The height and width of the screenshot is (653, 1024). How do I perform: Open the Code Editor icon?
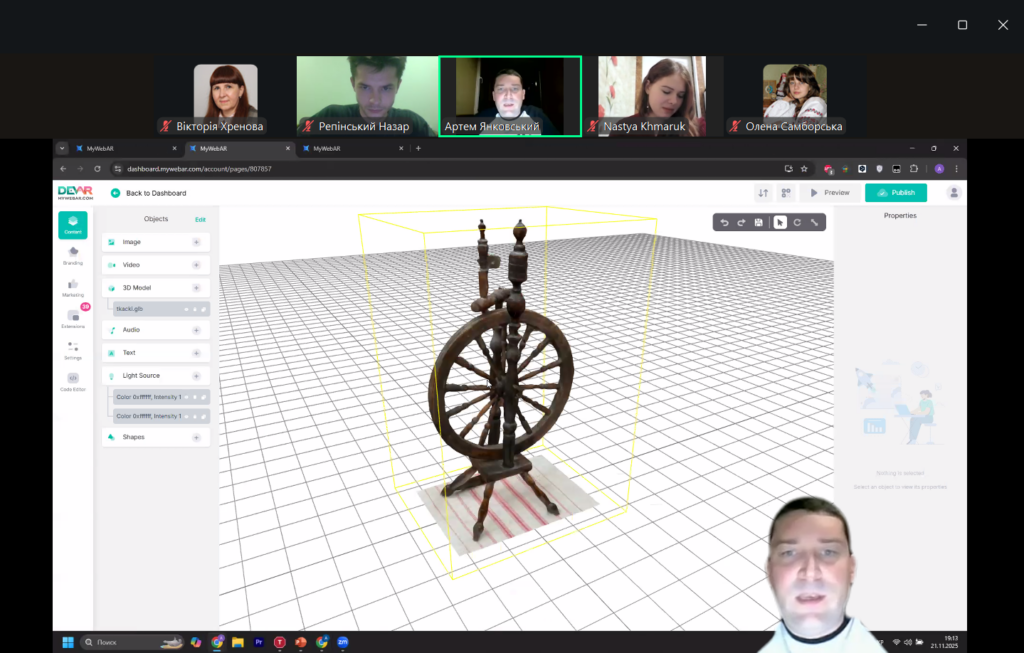click(72, 381)
